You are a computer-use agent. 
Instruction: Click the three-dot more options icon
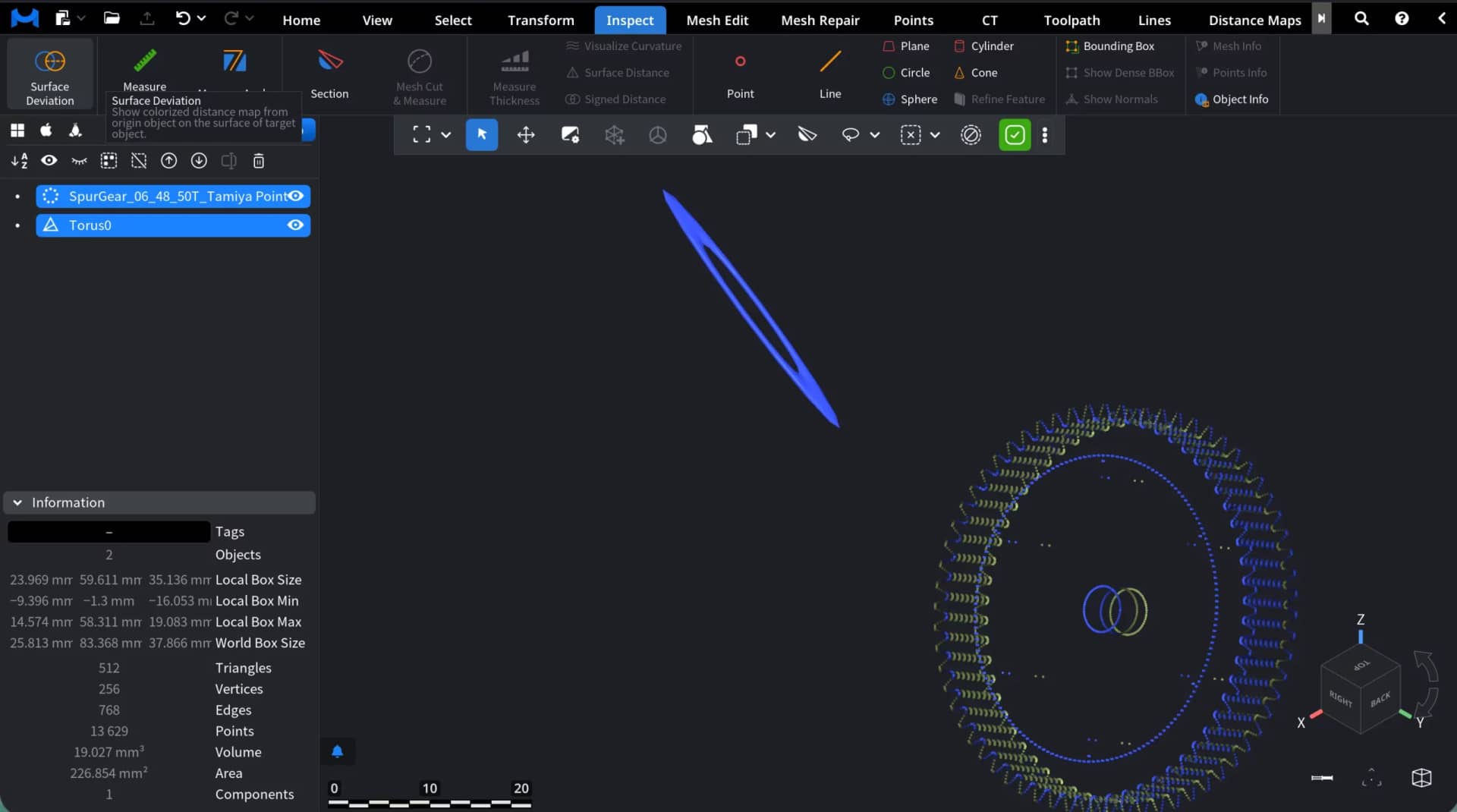[x=1045, y=135]
